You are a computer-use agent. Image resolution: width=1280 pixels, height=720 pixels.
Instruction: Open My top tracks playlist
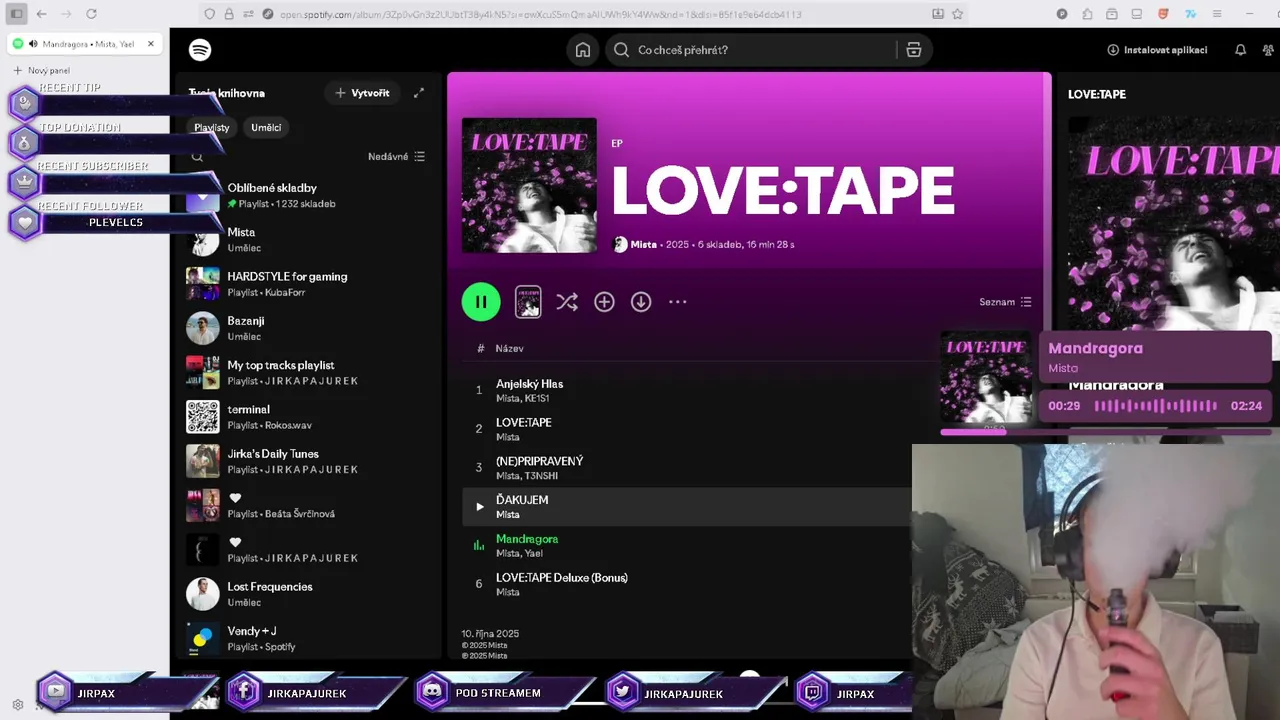coord(309,372)
